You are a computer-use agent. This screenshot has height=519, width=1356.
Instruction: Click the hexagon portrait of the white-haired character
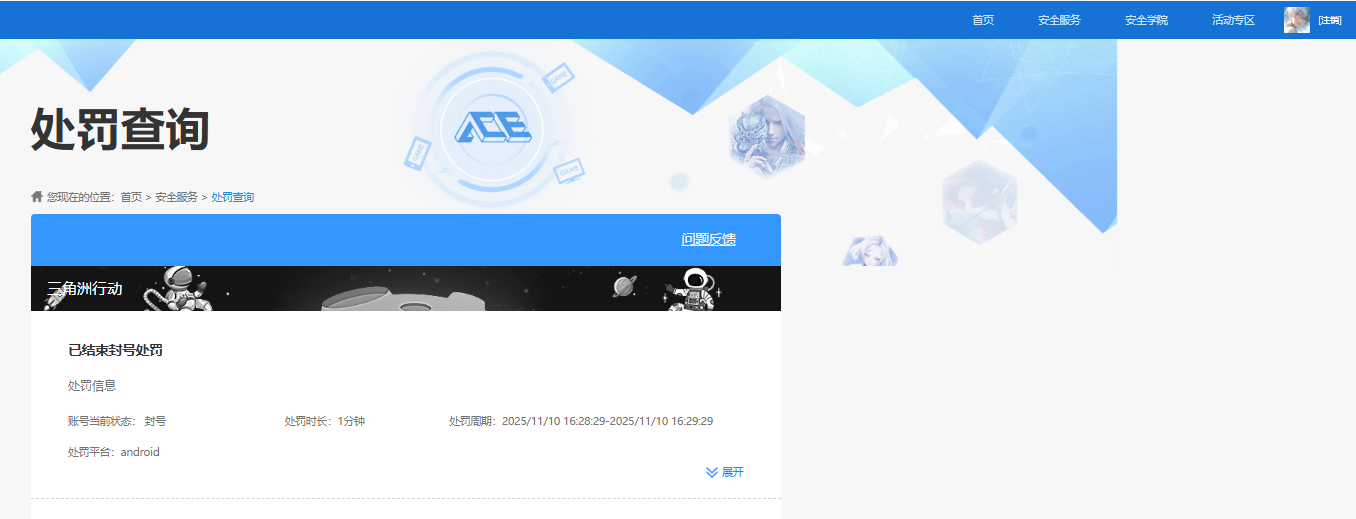767,137
